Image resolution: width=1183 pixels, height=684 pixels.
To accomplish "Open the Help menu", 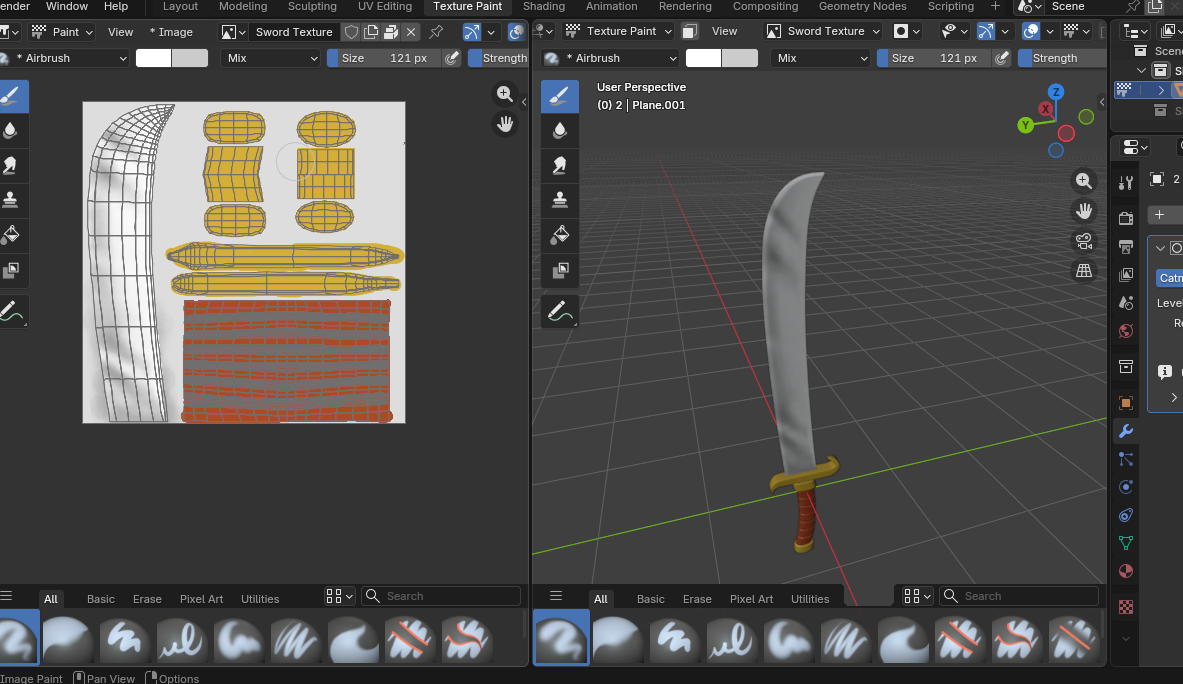I will [x=115, y=7].
